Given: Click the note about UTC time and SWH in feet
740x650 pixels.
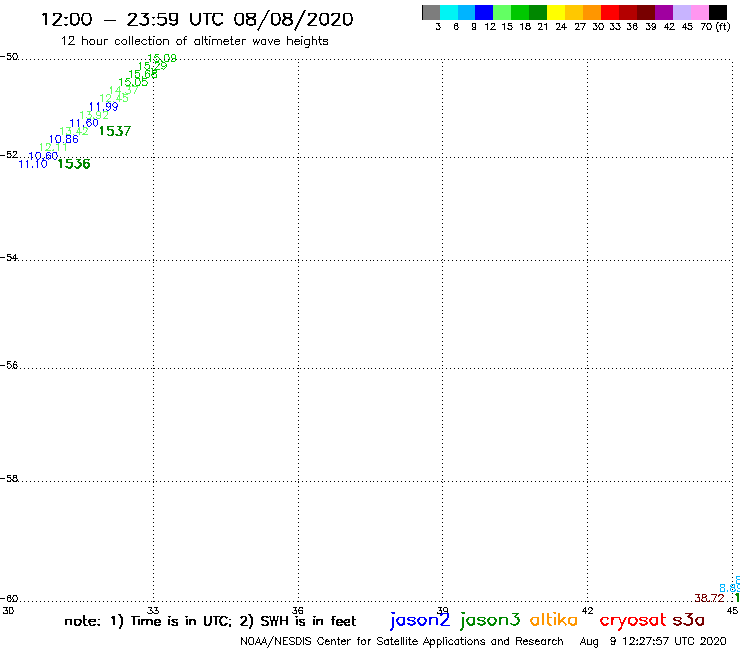Looking at the screenshot, I should point(210,621).
